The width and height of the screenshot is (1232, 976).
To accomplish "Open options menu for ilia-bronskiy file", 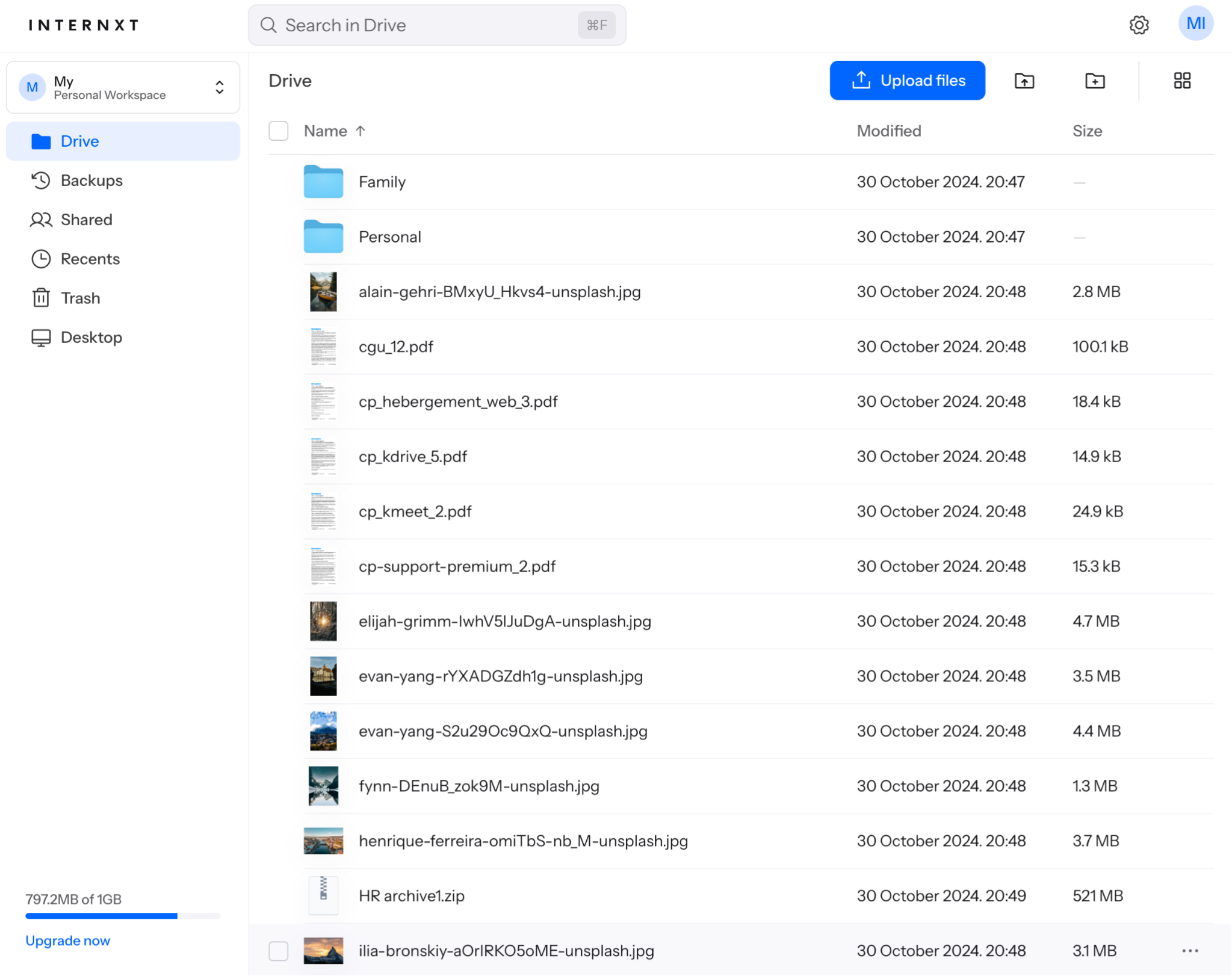I will click(x=1190, y=951).
